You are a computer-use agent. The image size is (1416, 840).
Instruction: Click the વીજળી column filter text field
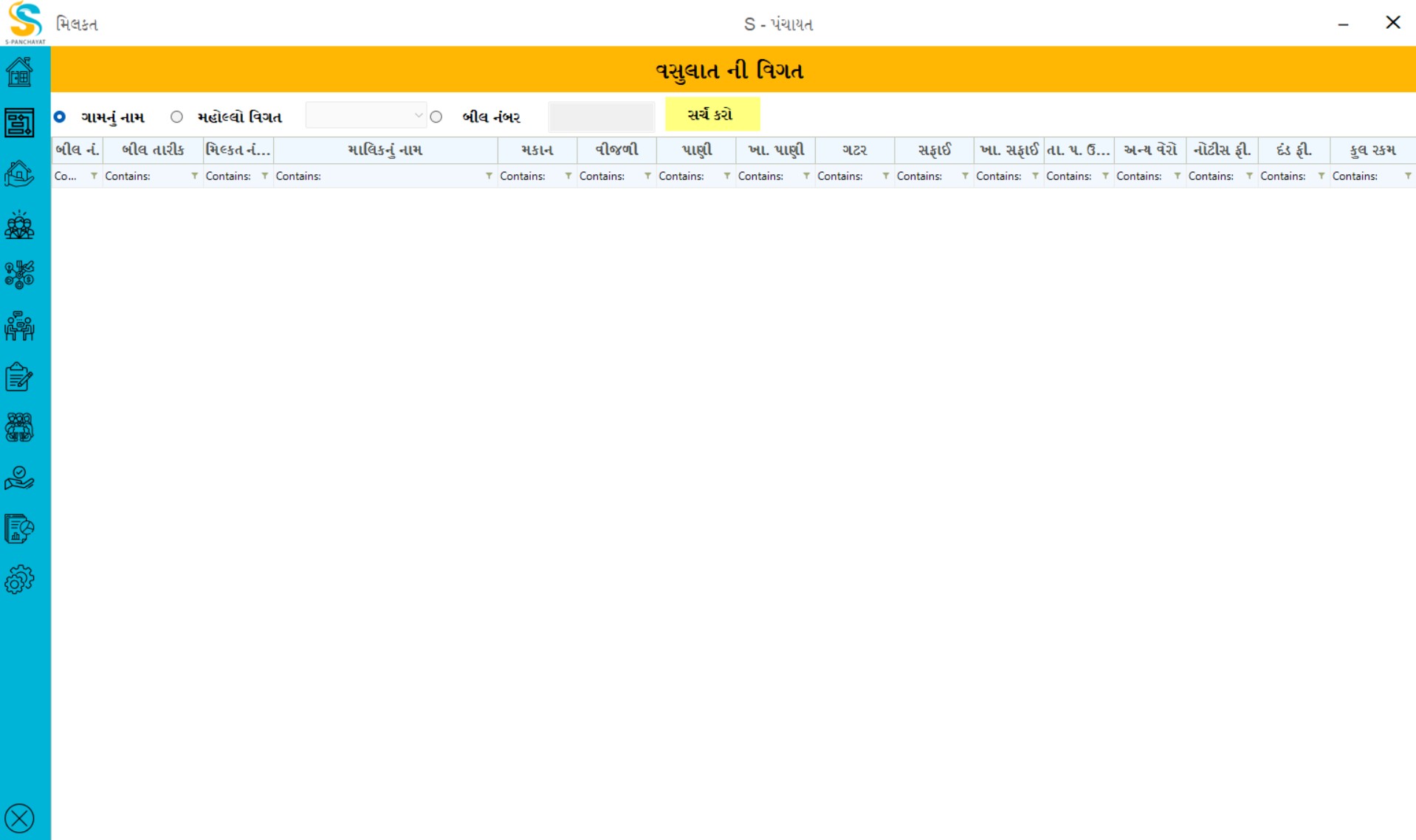click(609, 176)
